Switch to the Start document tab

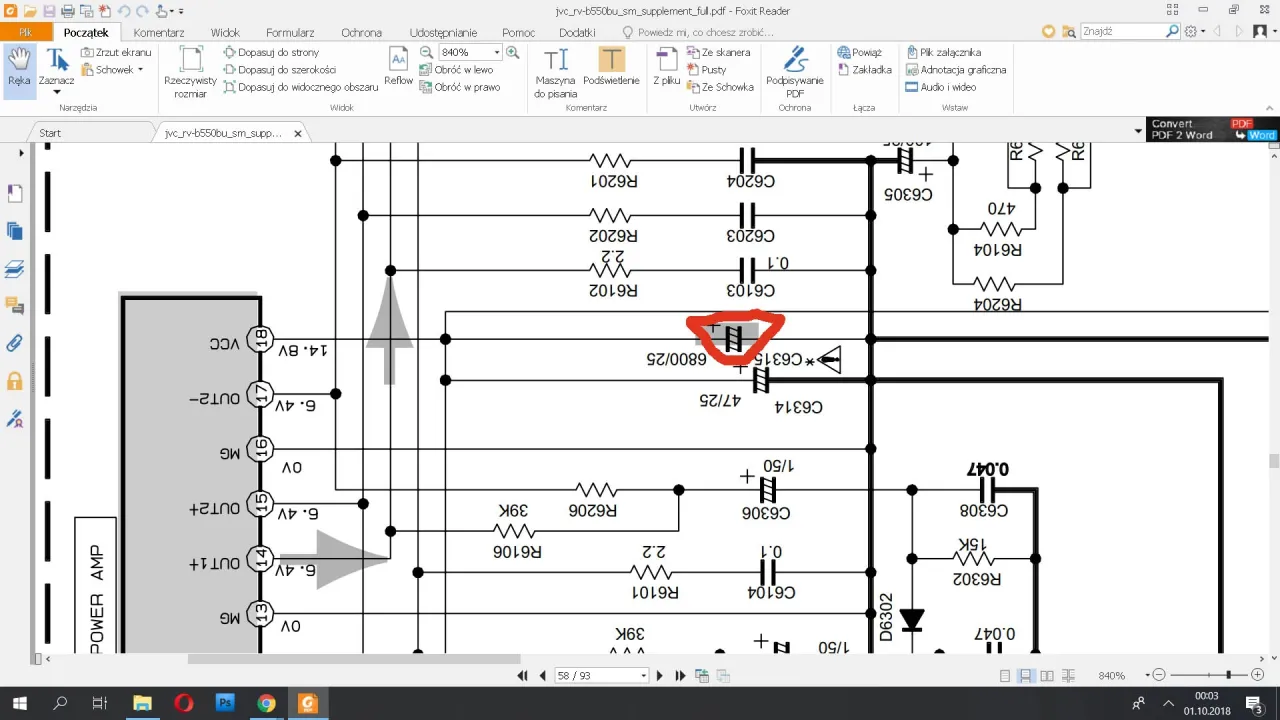click(x=50, y=133)
